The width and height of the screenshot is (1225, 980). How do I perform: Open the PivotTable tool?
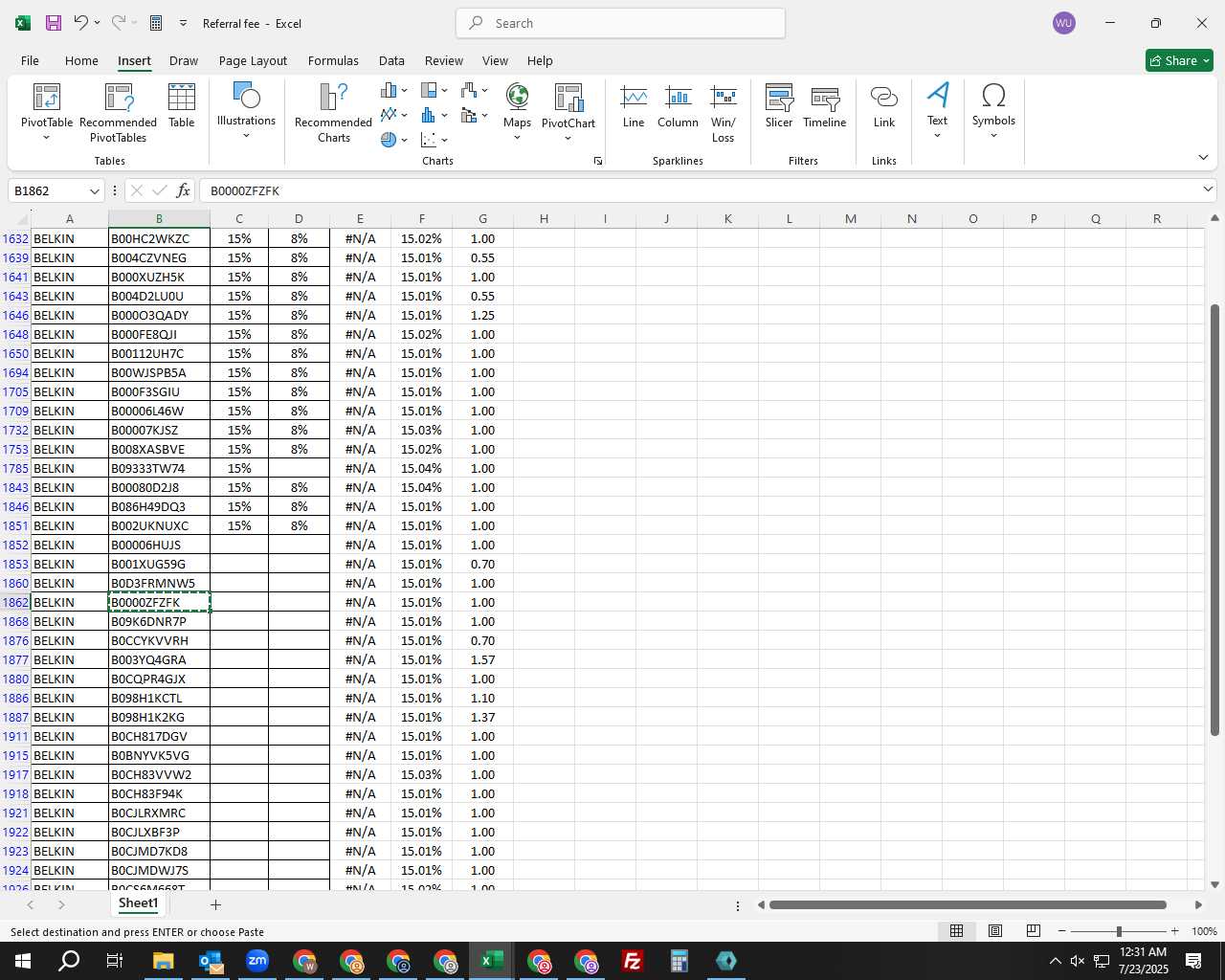pyautogui.click(x=47, y=113)
